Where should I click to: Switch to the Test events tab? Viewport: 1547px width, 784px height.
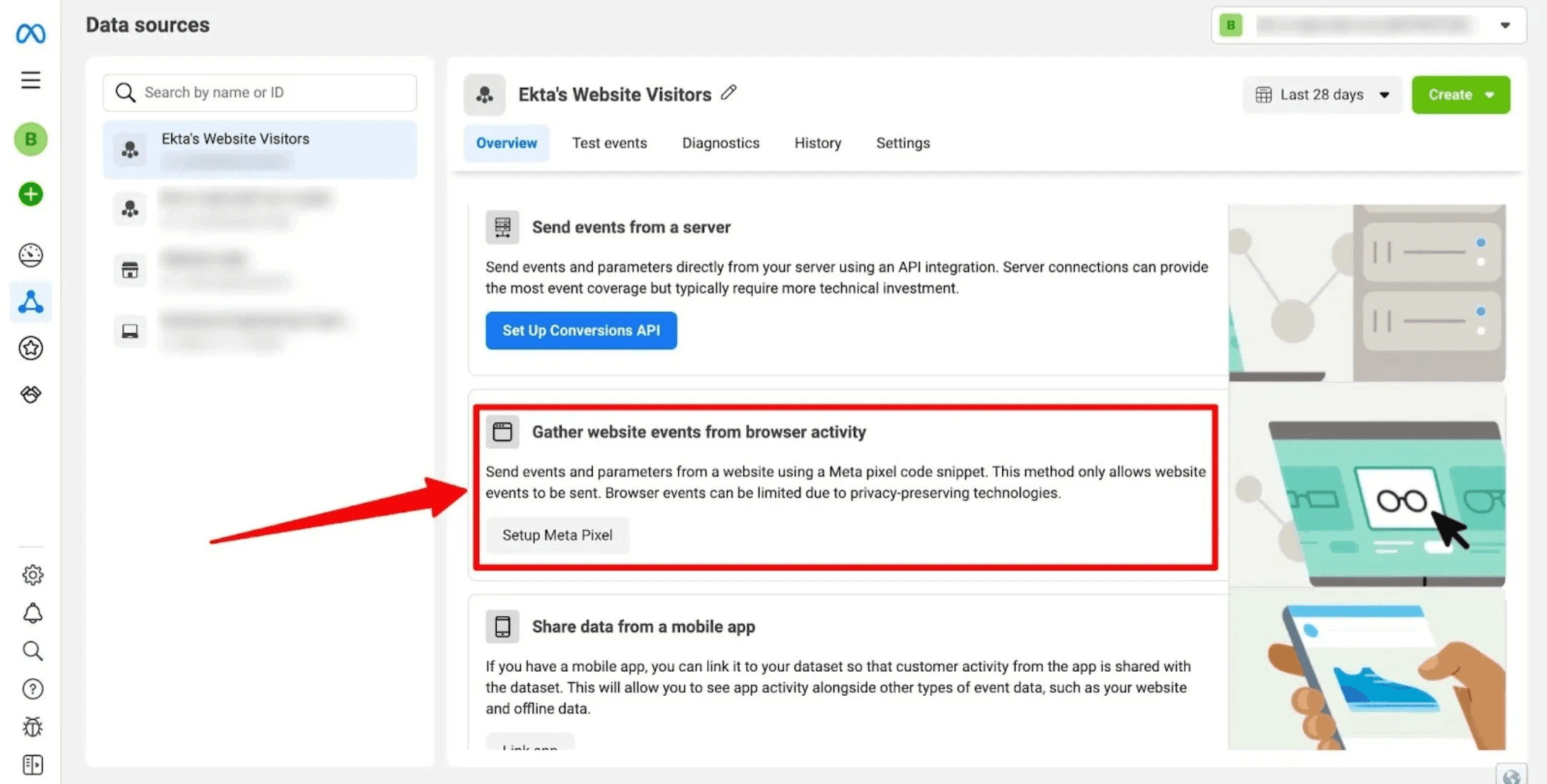tap(609, 143)
